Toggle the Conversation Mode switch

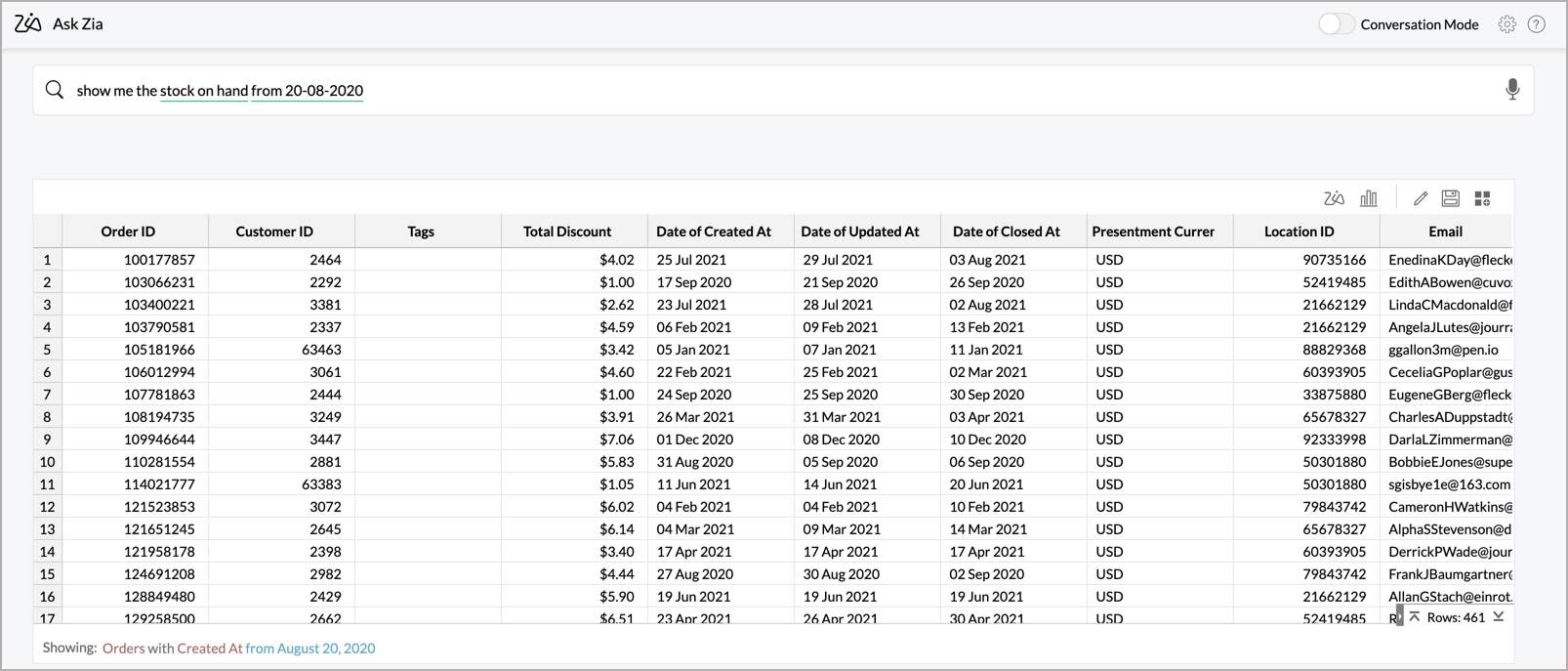pos(1336,24)
